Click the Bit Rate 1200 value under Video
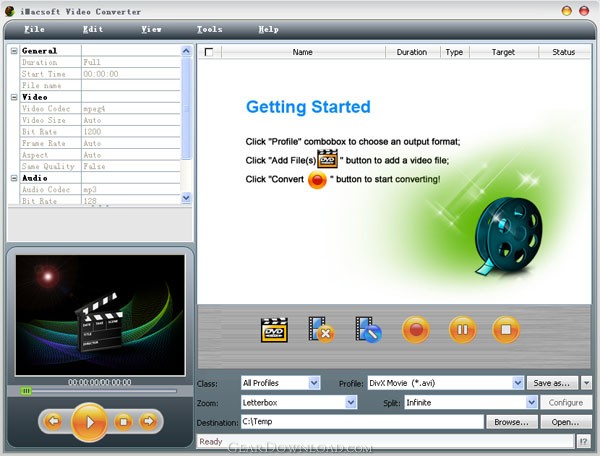600x456 pixels. [92, 132]
